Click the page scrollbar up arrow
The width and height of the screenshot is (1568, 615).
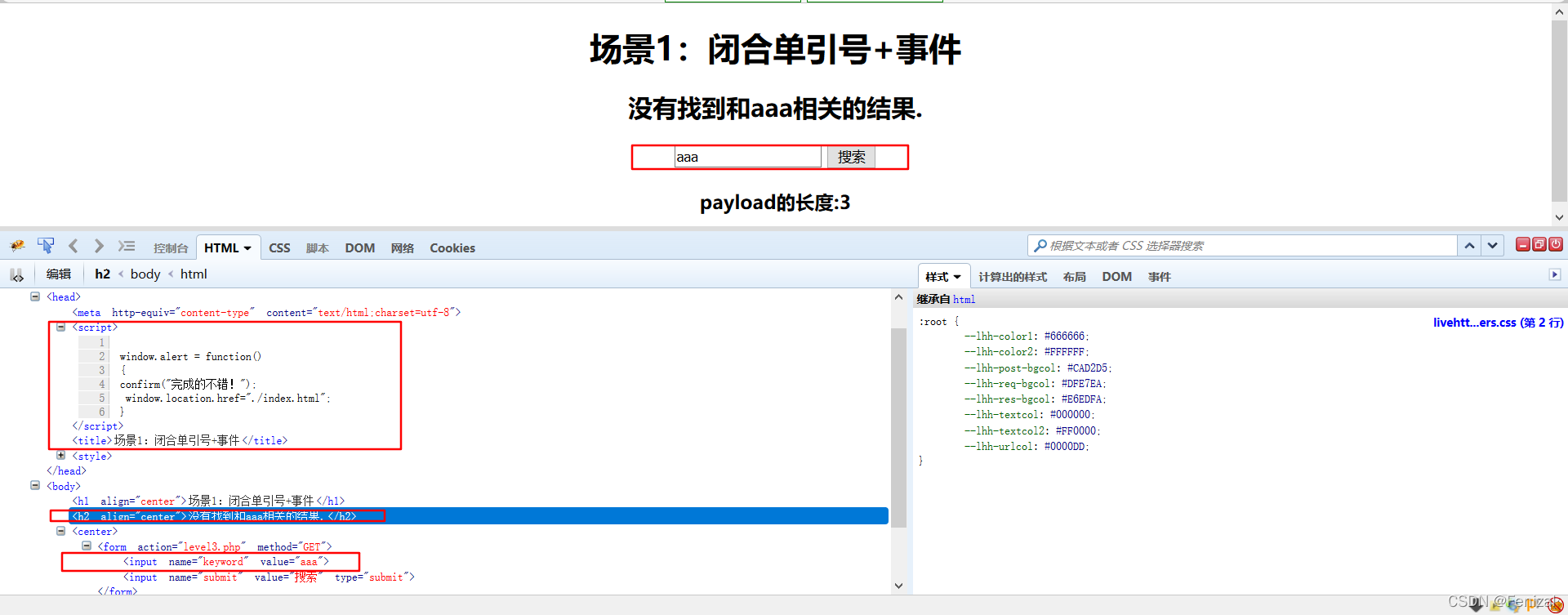click(x=1559, y=13)
